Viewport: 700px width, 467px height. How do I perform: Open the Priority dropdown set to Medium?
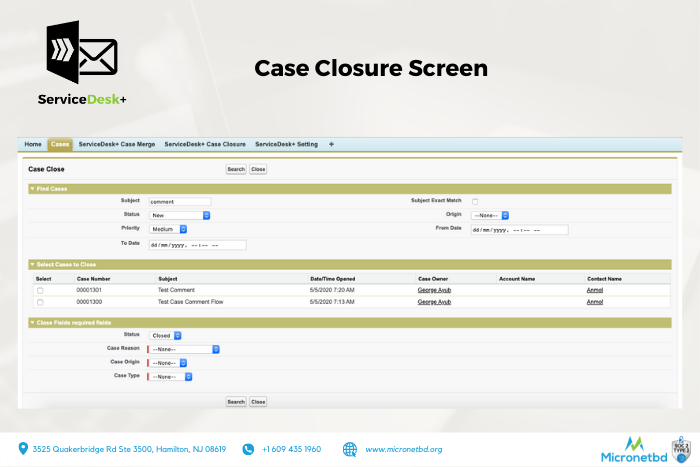168,229
